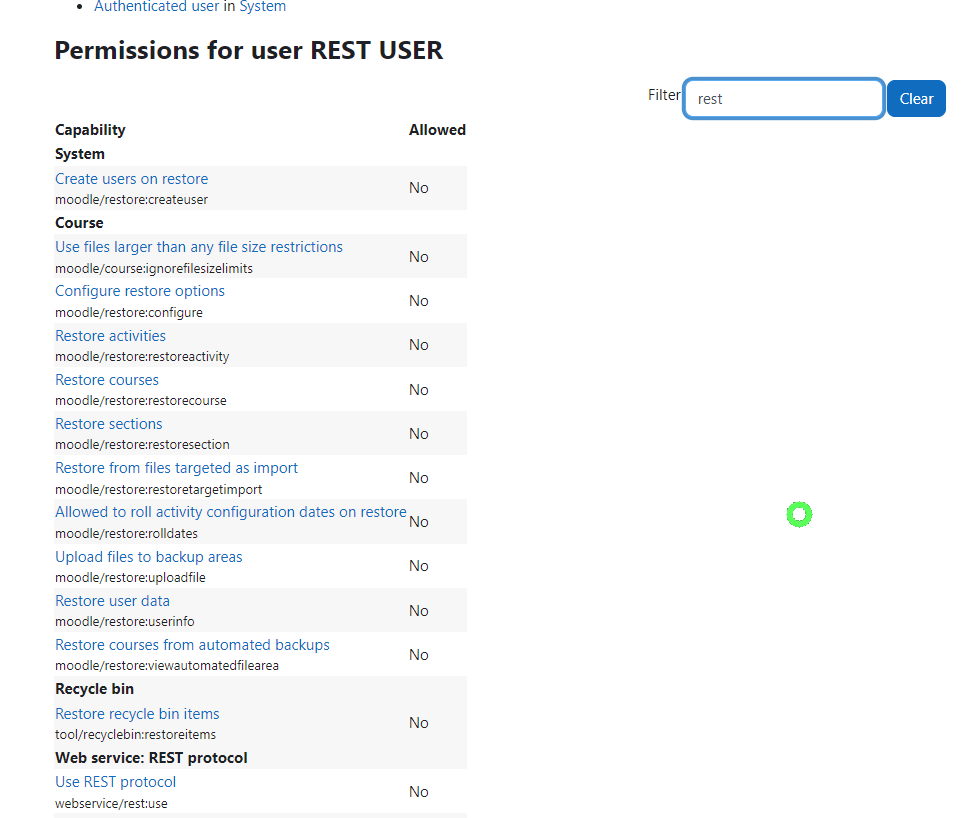Image resolution: width=961 pixels, height=818 pixels.
Task: Open 'Restore courses from automated backups' link
Action: [192, 645]
